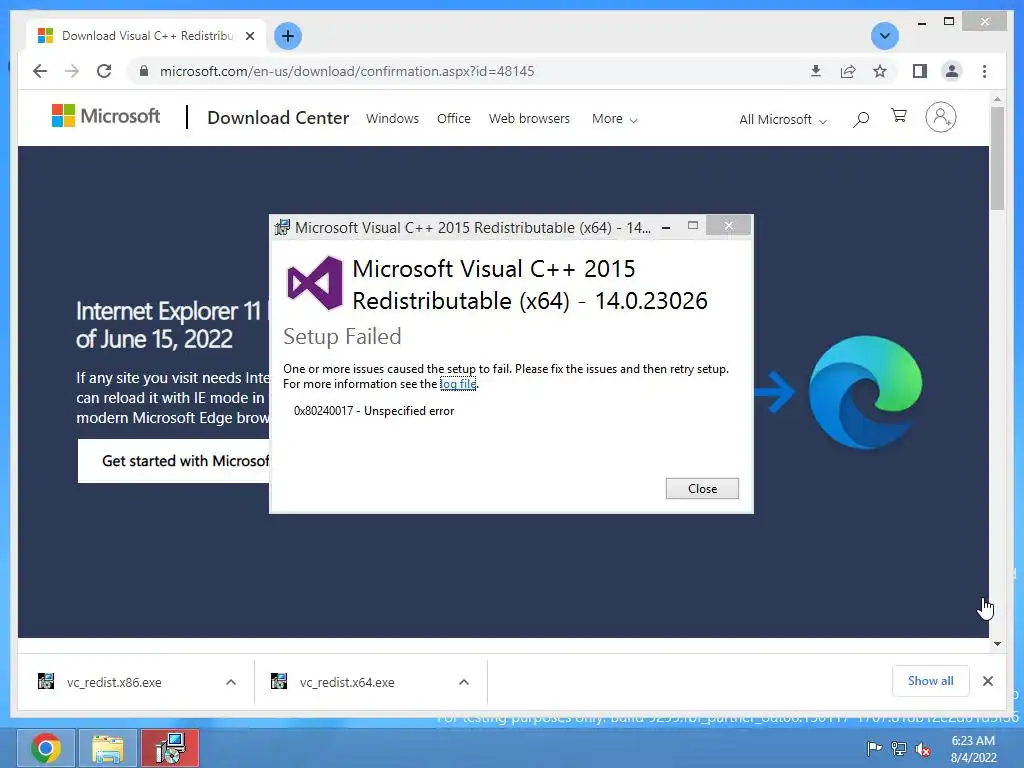Add a new tab with plus button
The width and height of the screenshot is (1024, 768).
pos(287,36)
